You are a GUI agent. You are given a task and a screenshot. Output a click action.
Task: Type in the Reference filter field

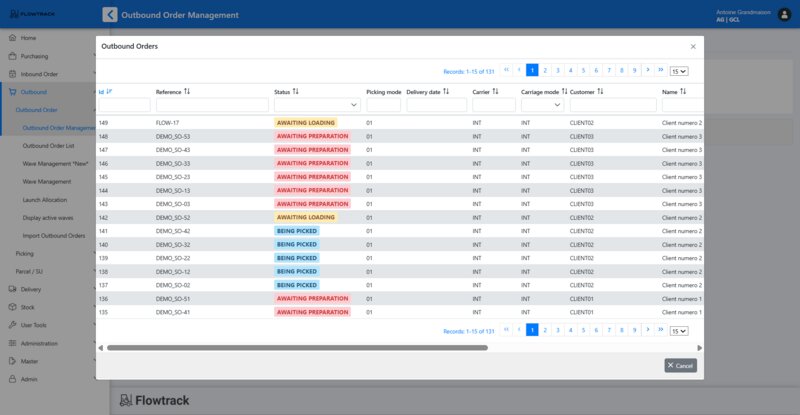[x=211, y=105]
